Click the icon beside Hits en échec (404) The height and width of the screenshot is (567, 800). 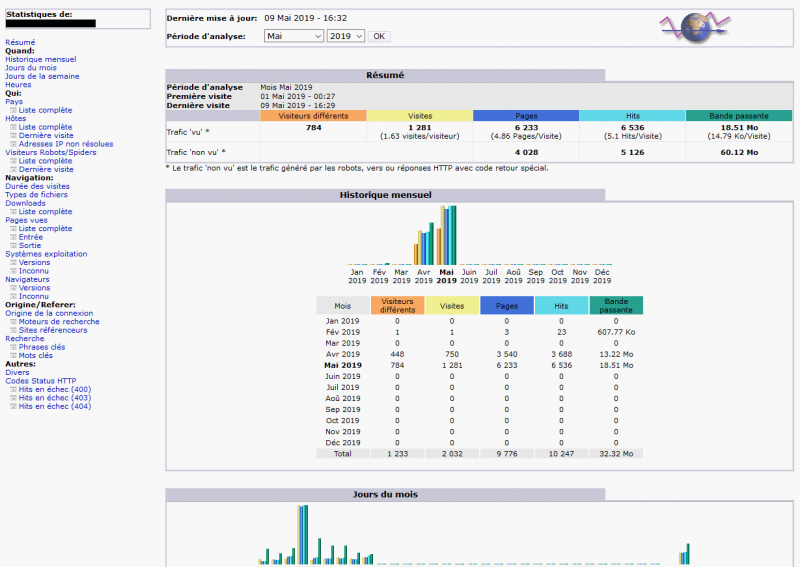tap(14, 406)
